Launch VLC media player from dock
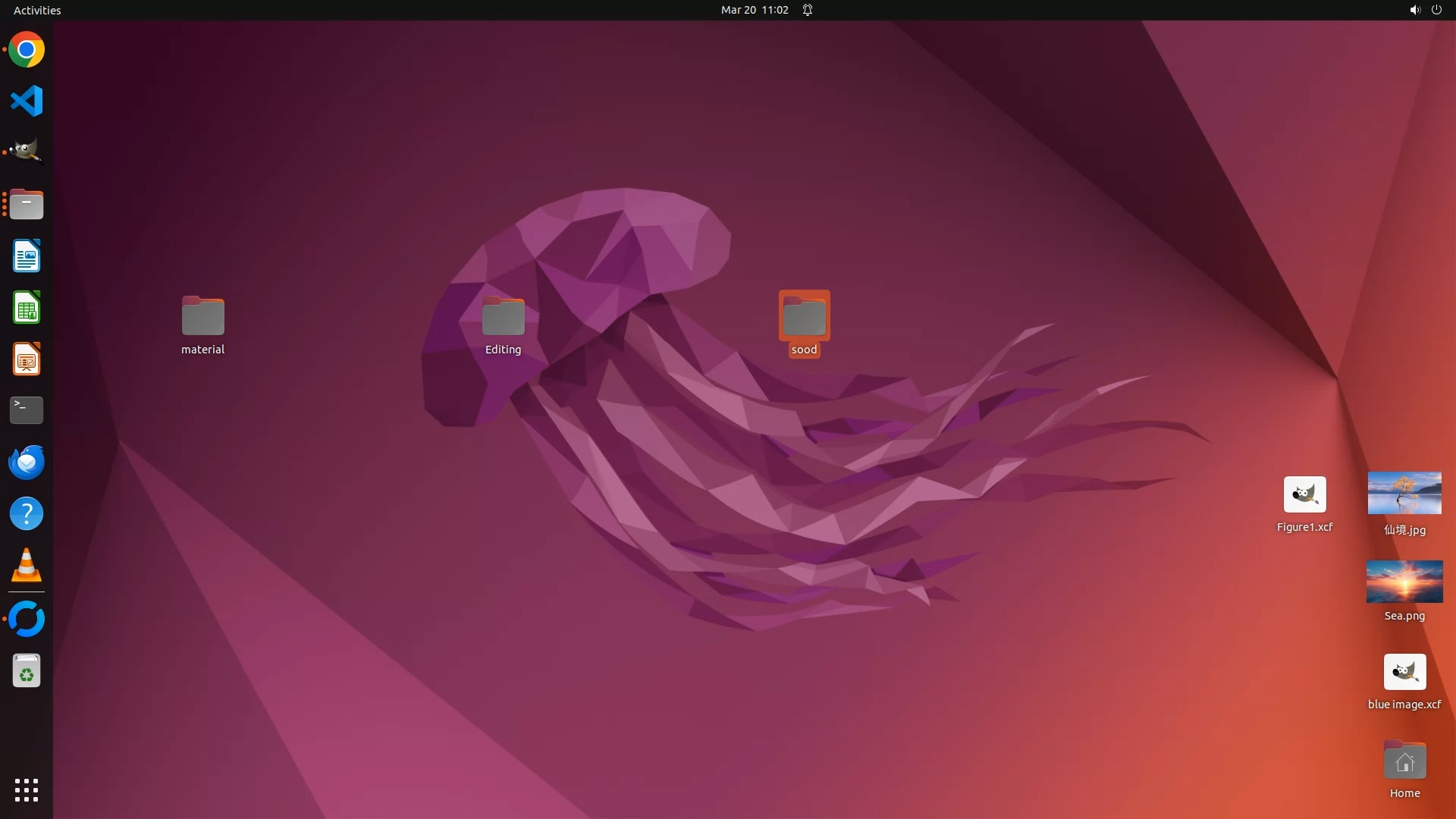The height and width of the screenshot is (819, 1456). click(x=27, y=566)
